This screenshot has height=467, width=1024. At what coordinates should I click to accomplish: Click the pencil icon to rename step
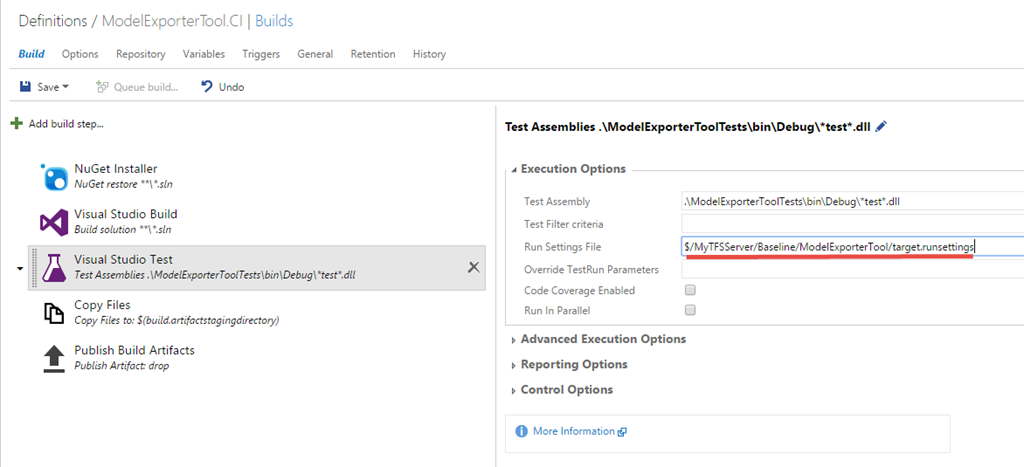[x=881, y=127]
